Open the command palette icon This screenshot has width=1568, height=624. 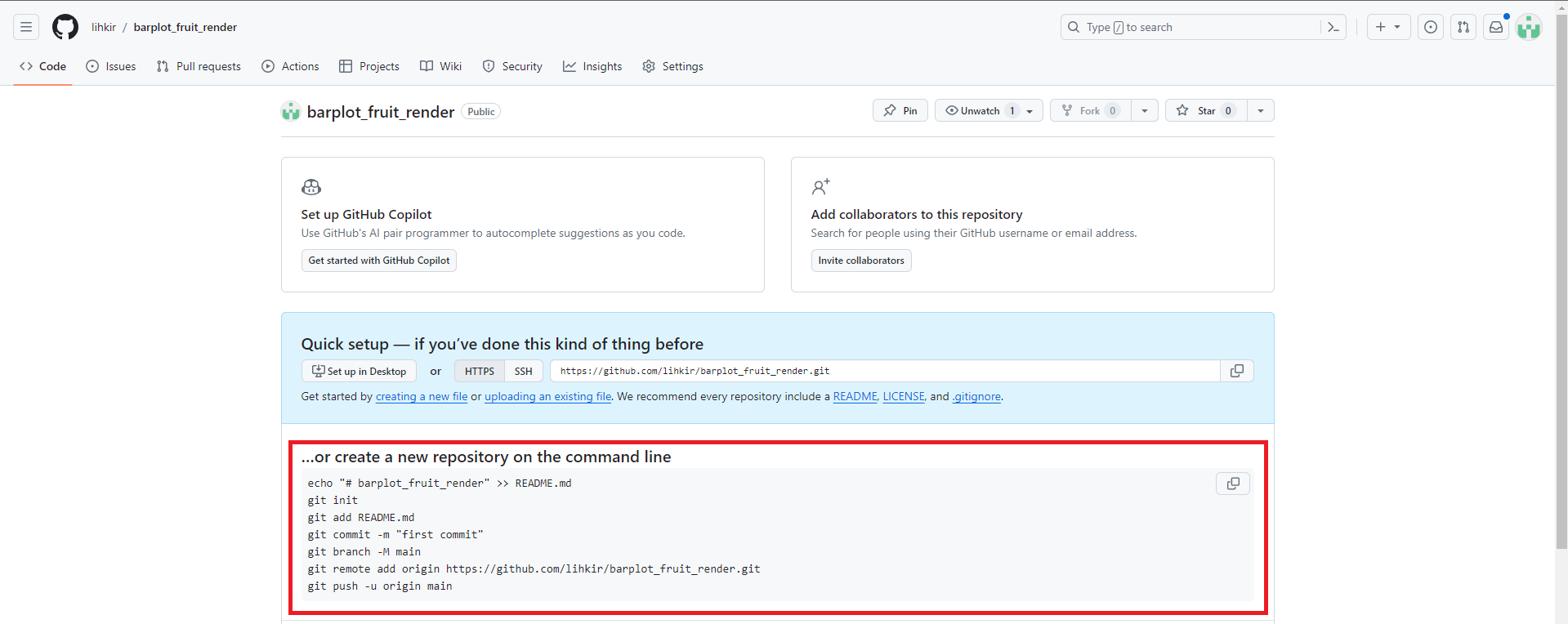[1333, 27]
